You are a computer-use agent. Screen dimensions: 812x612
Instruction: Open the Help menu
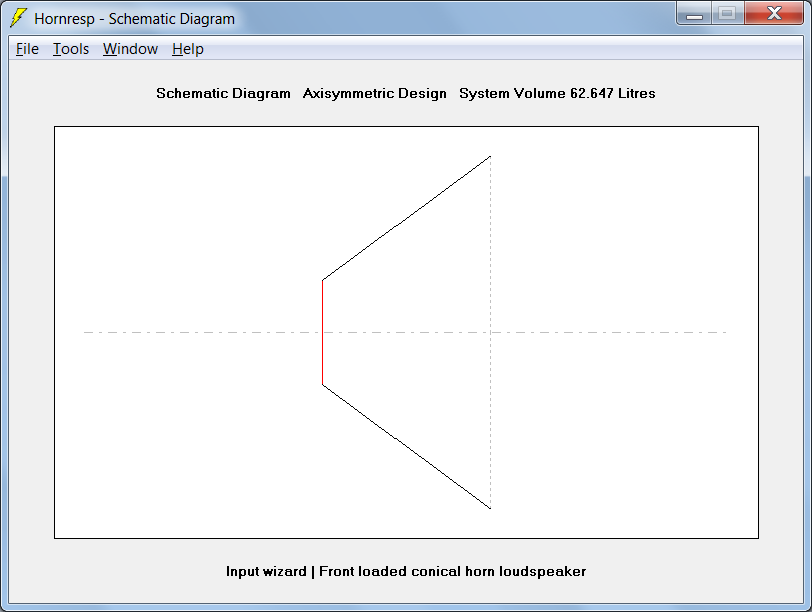tap(187, 49)
